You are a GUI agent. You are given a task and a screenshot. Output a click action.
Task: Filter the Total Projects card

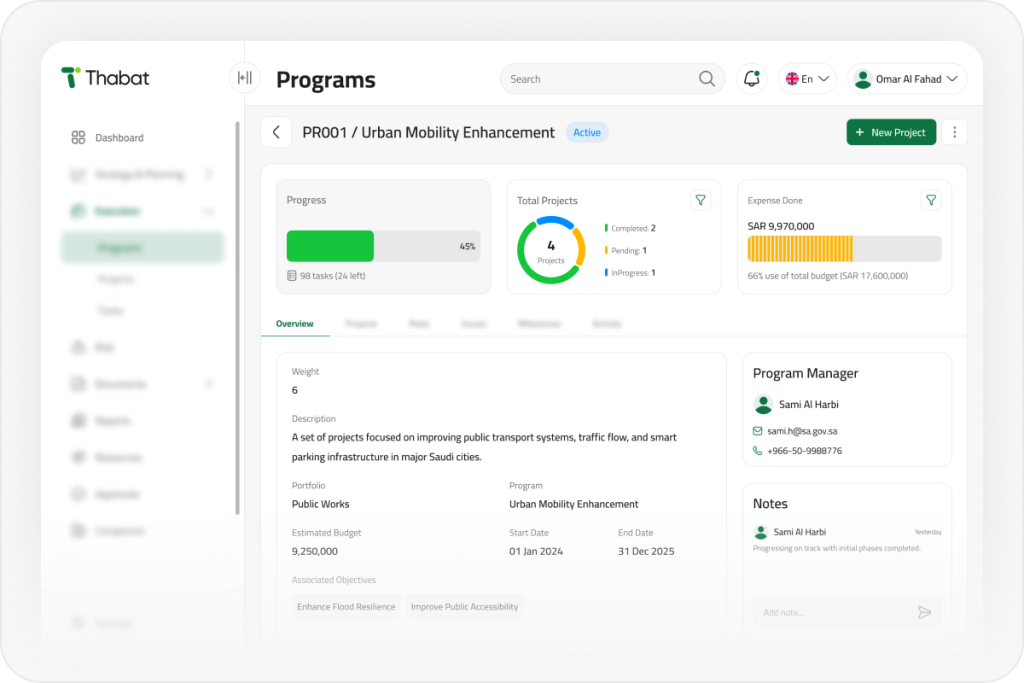point(701,200)
